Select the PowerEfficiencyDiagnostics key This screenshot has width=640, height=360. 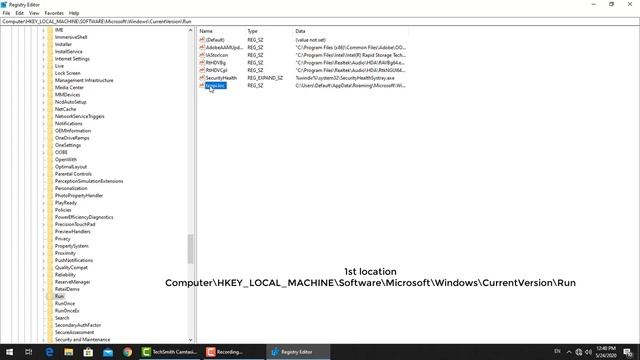pos(84,217)
